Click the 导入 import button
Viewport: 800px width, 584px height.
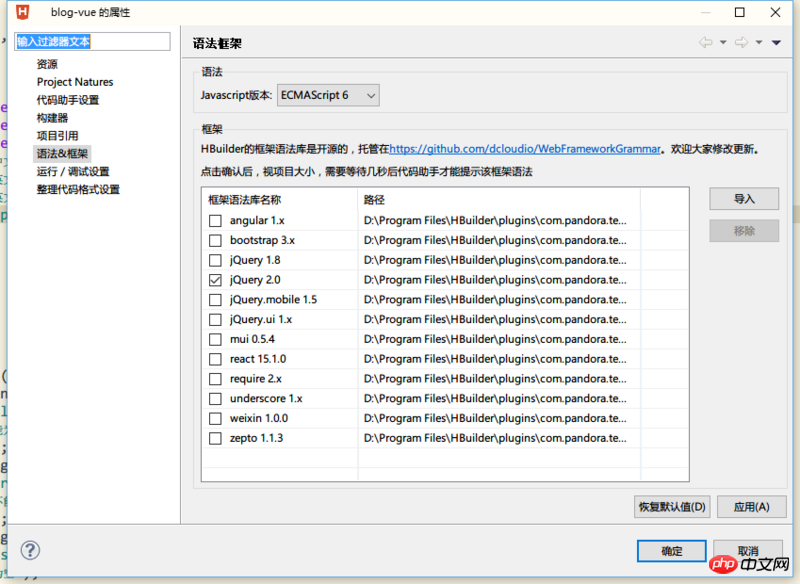click(744, 199)
